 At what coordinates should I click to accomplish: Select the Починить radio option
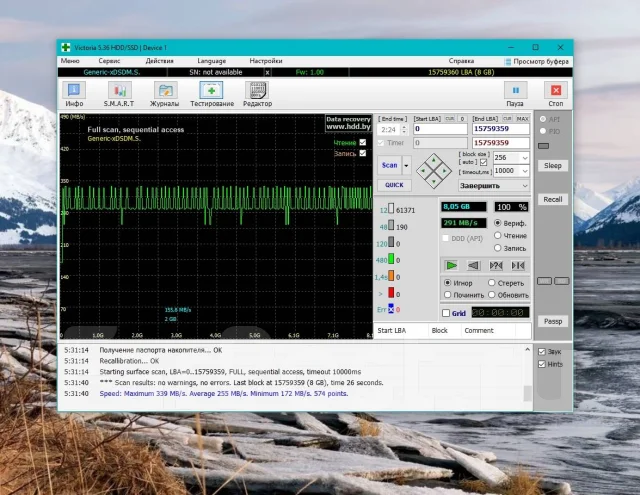tap(447, 294)
